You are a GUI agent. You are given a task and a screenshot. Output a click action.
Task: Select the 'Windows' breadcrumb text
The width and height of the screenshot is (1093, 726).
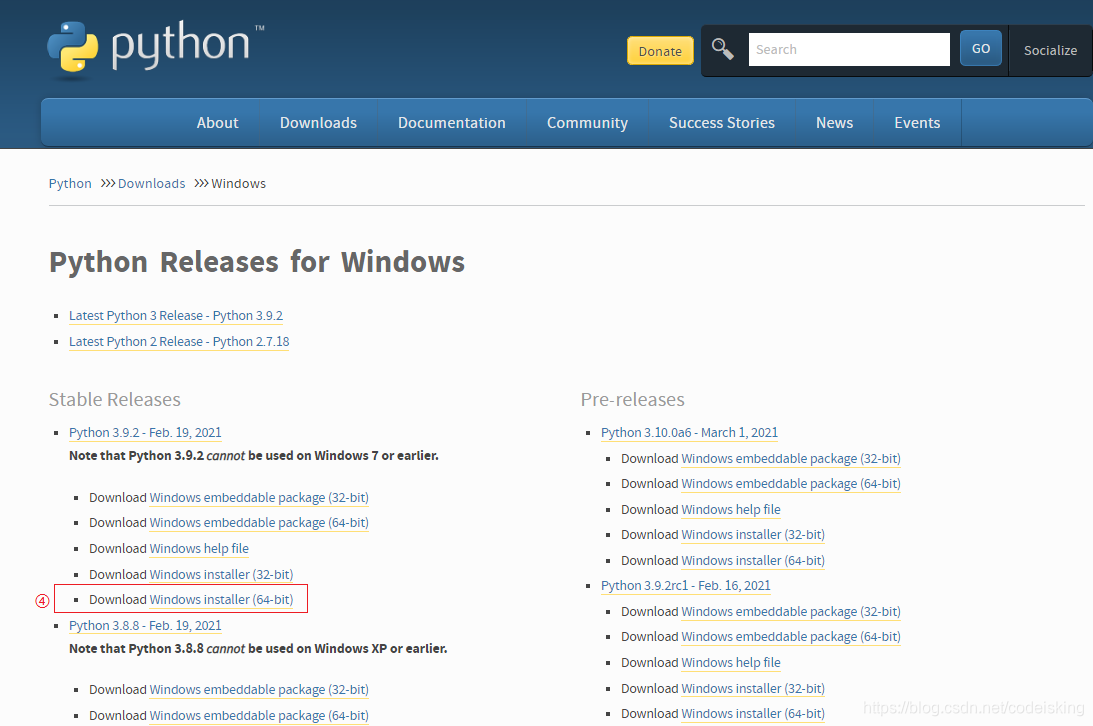coord(238,183)
